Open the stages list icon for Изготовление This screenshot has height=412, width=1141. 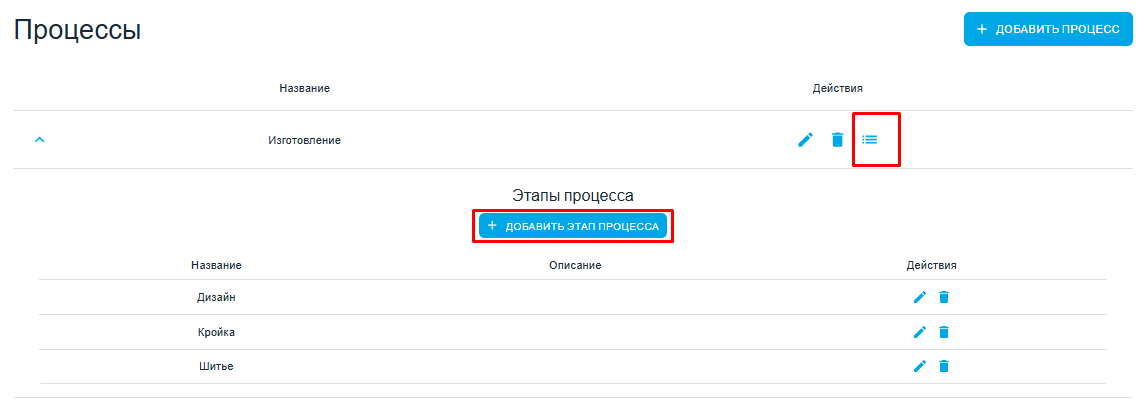click(870, 140)
